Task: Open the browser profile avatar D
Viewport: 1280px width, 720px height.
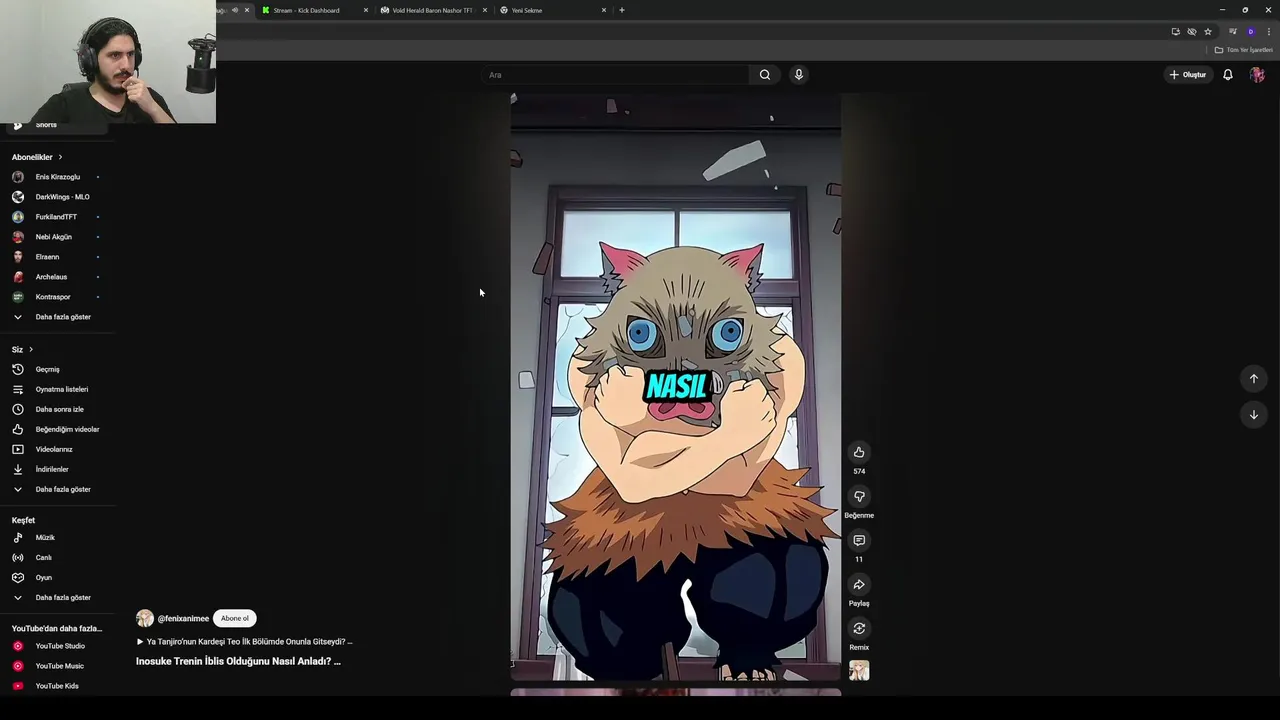Action: pos(1250,32)
